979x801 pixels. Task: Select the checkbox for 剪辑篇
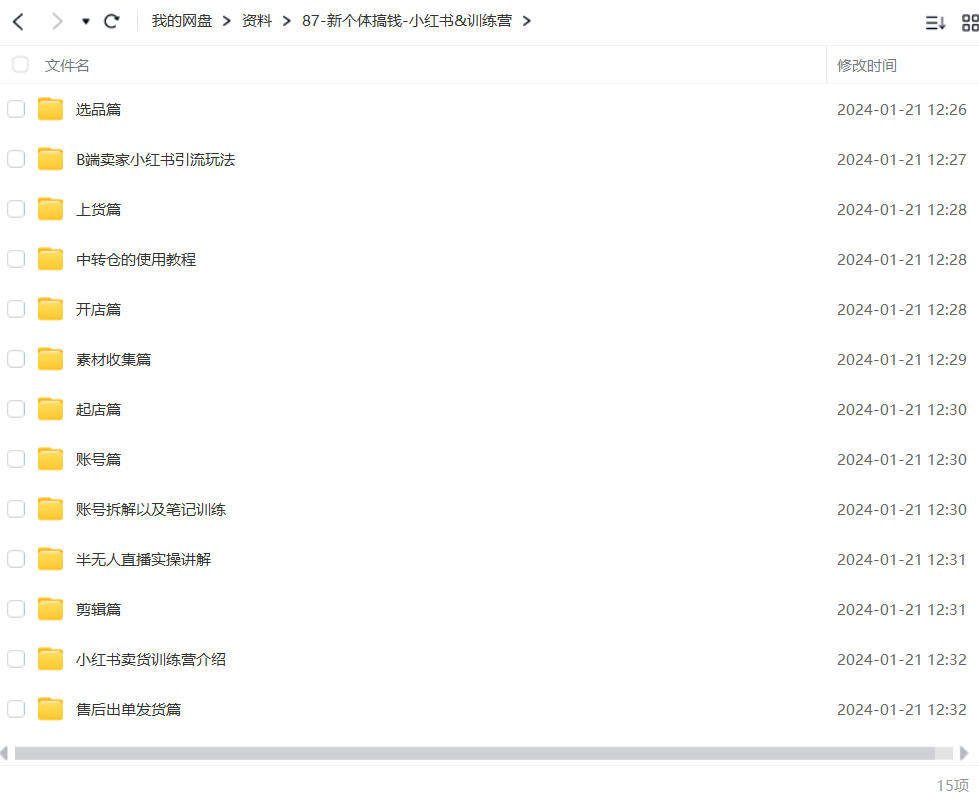point(16,609)
